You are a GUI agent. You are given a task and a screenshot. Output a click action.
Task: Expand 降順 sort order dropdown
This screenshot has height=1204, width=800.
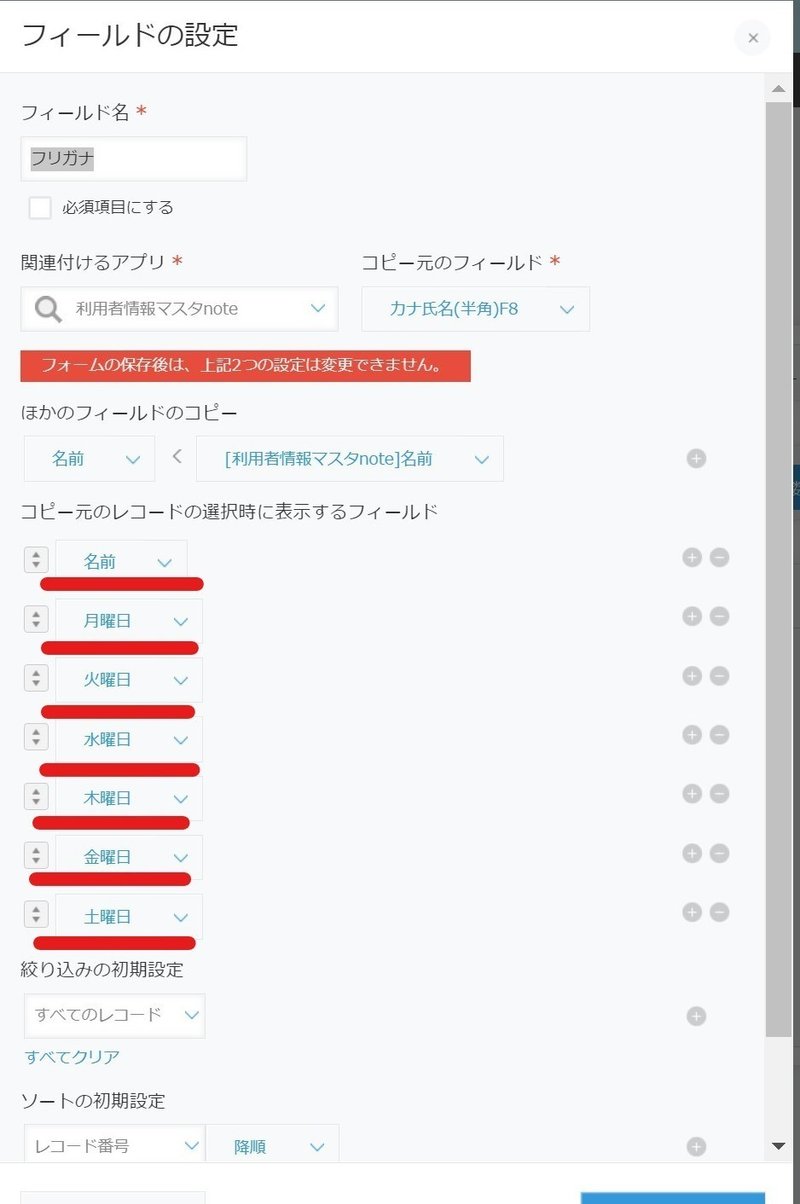272,1147
